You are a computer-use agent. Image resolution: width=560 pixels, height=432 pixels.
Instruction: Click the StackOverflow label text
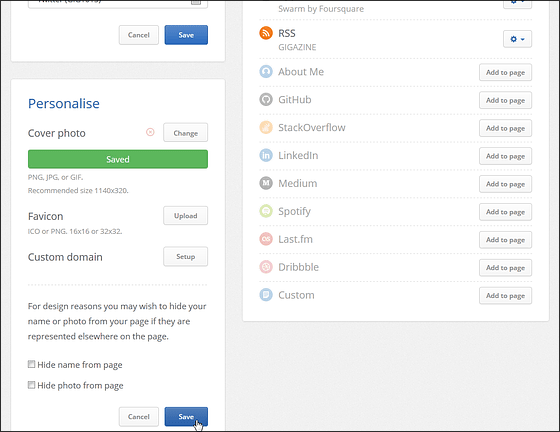click(x=312, y=127)
